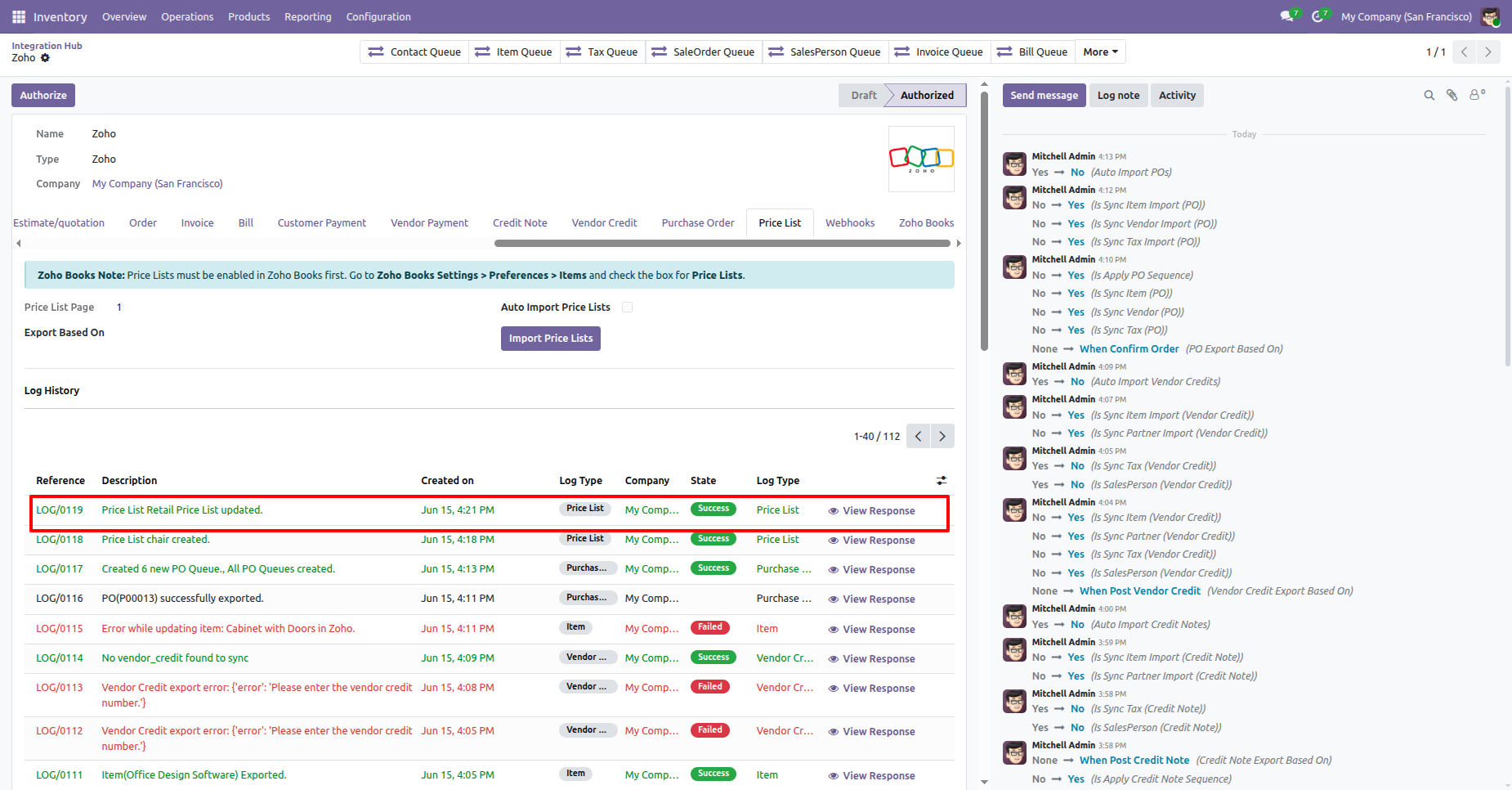
Task: Click the Import Price Lists button
Action: 551,339
